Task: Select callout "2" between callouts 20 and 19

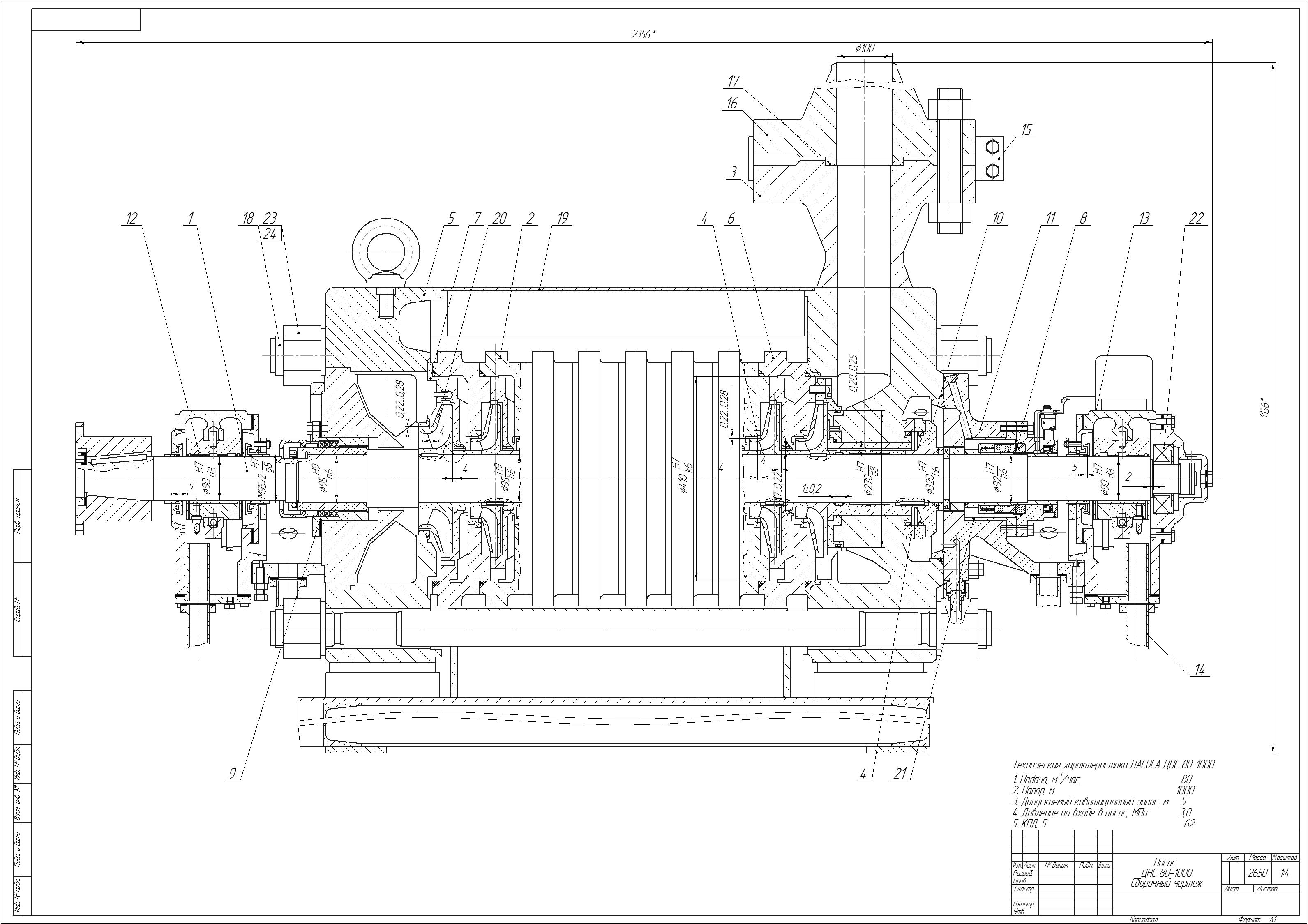Action: (x=530, y=218)
